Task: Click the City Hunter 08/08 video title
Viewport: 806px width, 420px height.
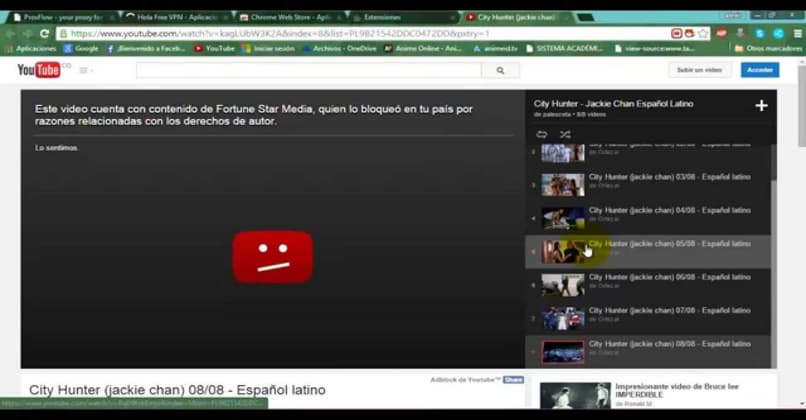Action: click(177, 390)
